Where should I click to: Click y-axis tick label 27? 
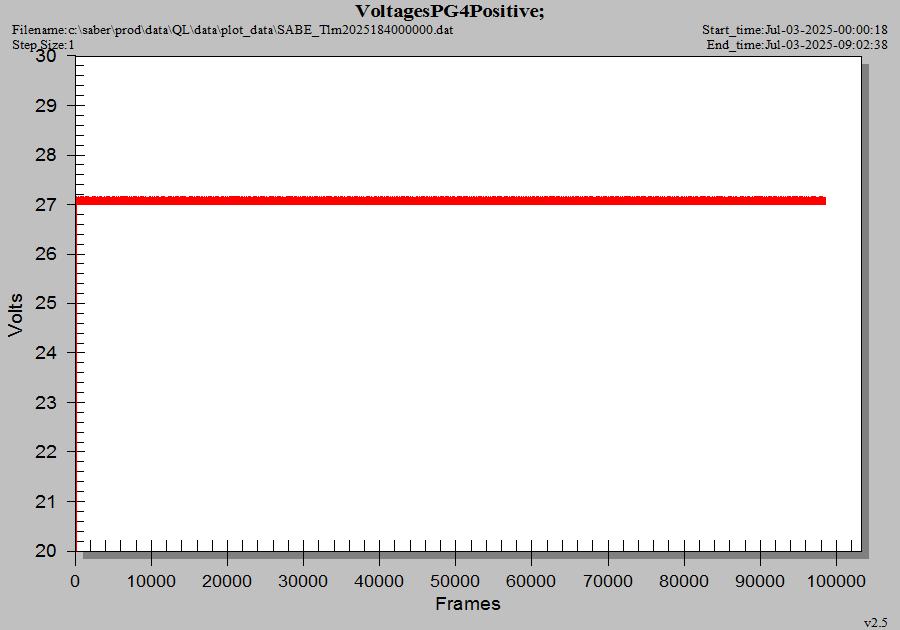point(46,204)
